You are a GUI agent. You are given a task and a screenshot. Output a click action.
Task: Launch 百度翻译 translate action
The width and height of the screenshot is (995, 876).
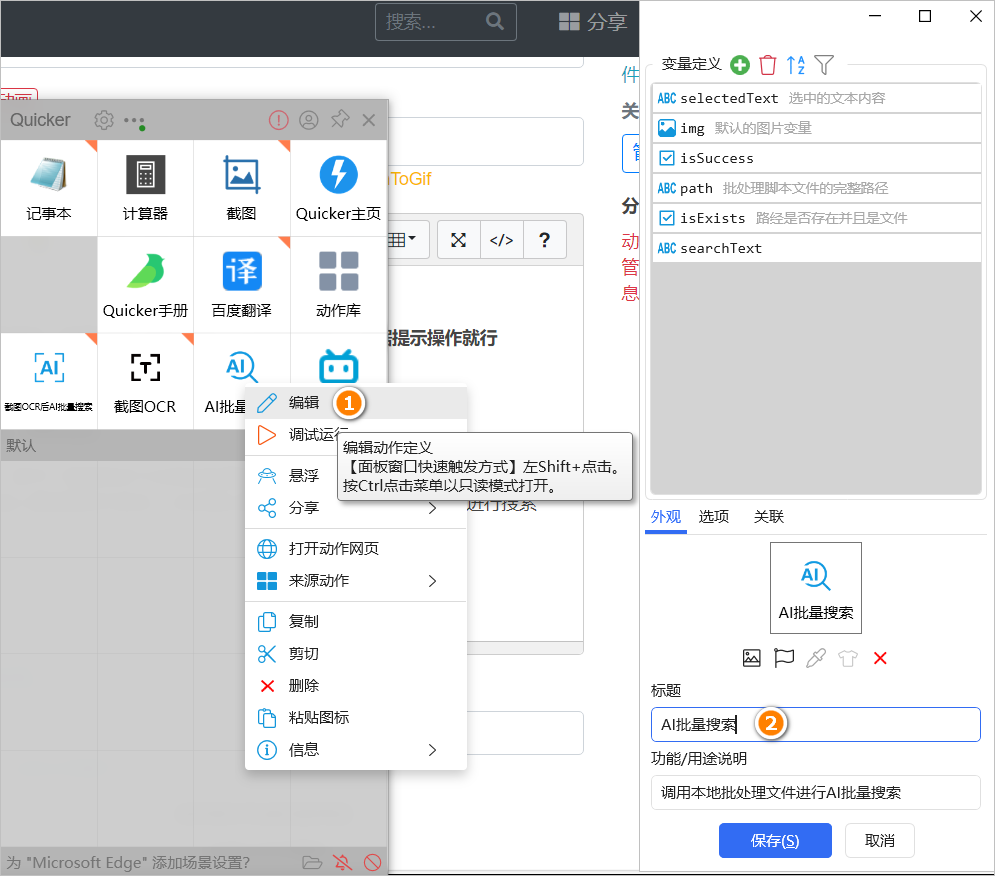(242, 284)
